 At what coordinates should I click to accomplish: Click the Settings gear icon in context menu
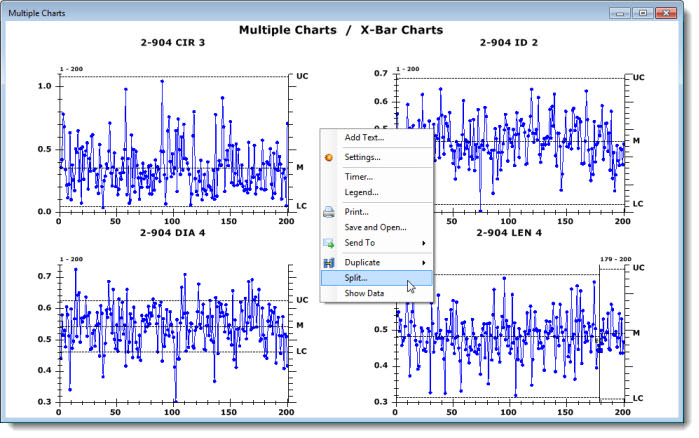(x=329, y=157)
